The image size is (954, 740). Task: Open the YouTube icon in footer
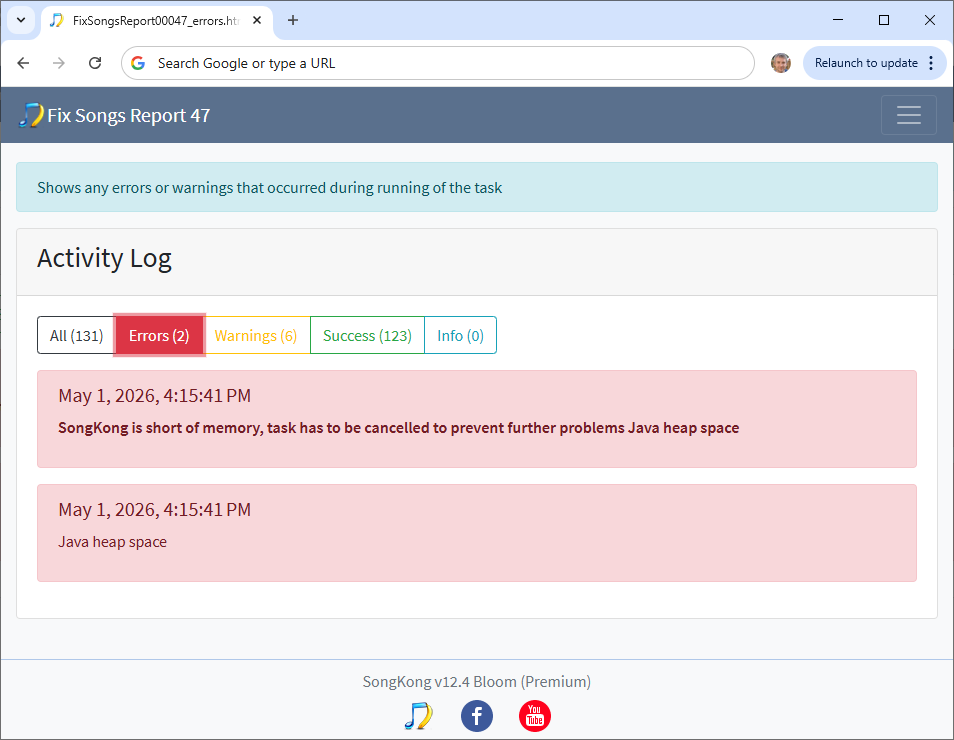[x=535, y=716]
